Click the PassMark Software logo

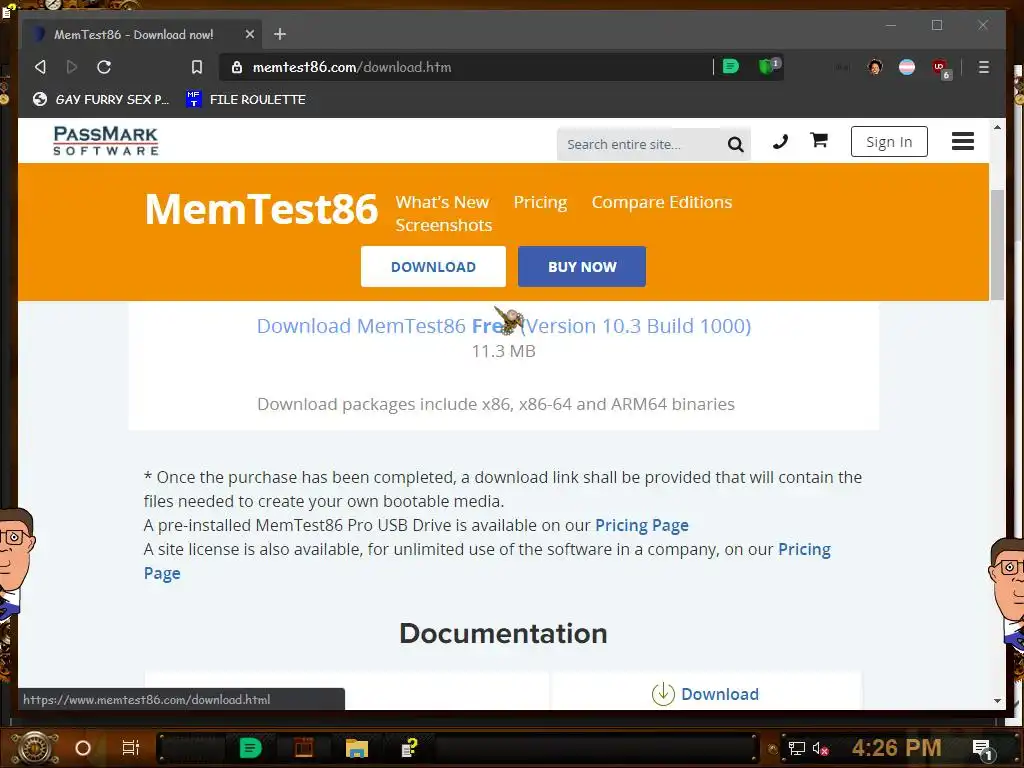coord(106,140)
